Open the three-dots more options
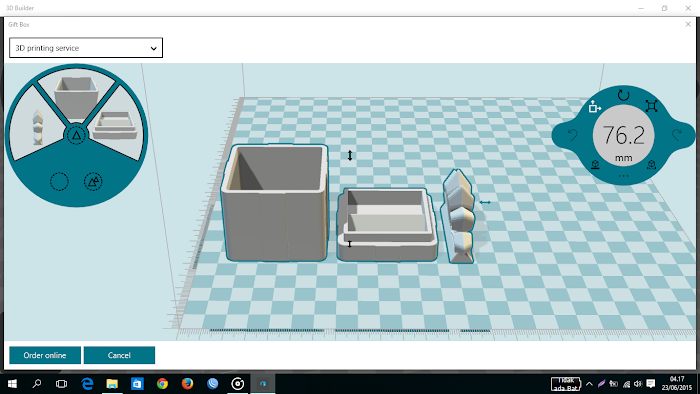The image size is (700, 394). point(623,176)
